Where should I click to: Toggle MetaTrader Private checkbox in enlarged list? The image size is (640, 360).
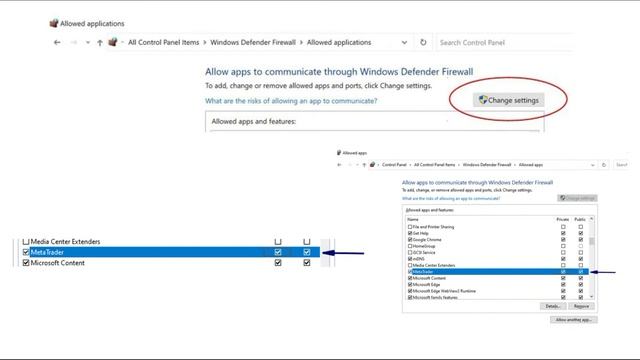point(278,252)
